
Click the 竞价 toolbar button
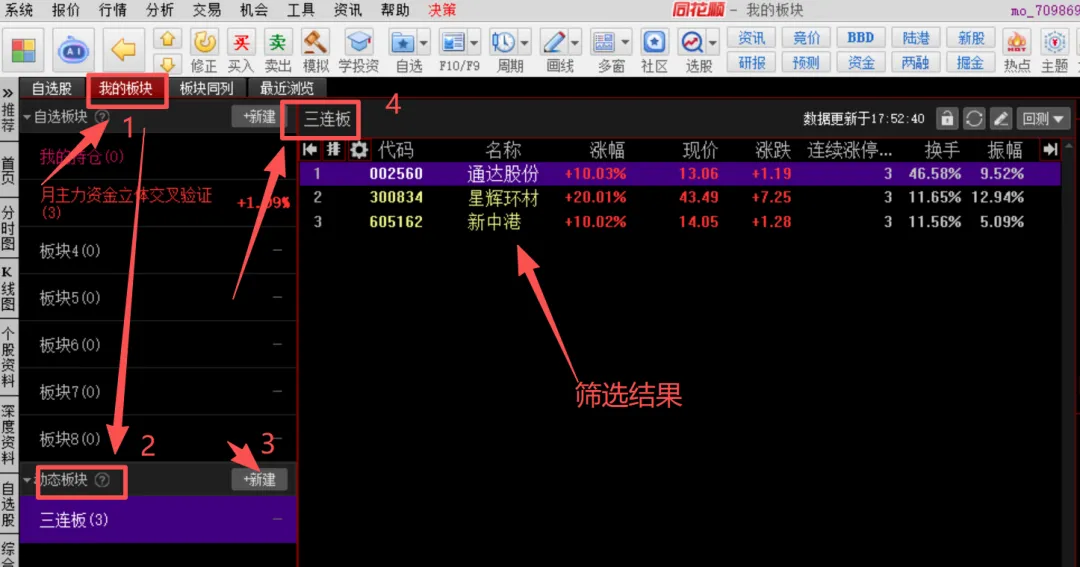(x=806, y=38)
